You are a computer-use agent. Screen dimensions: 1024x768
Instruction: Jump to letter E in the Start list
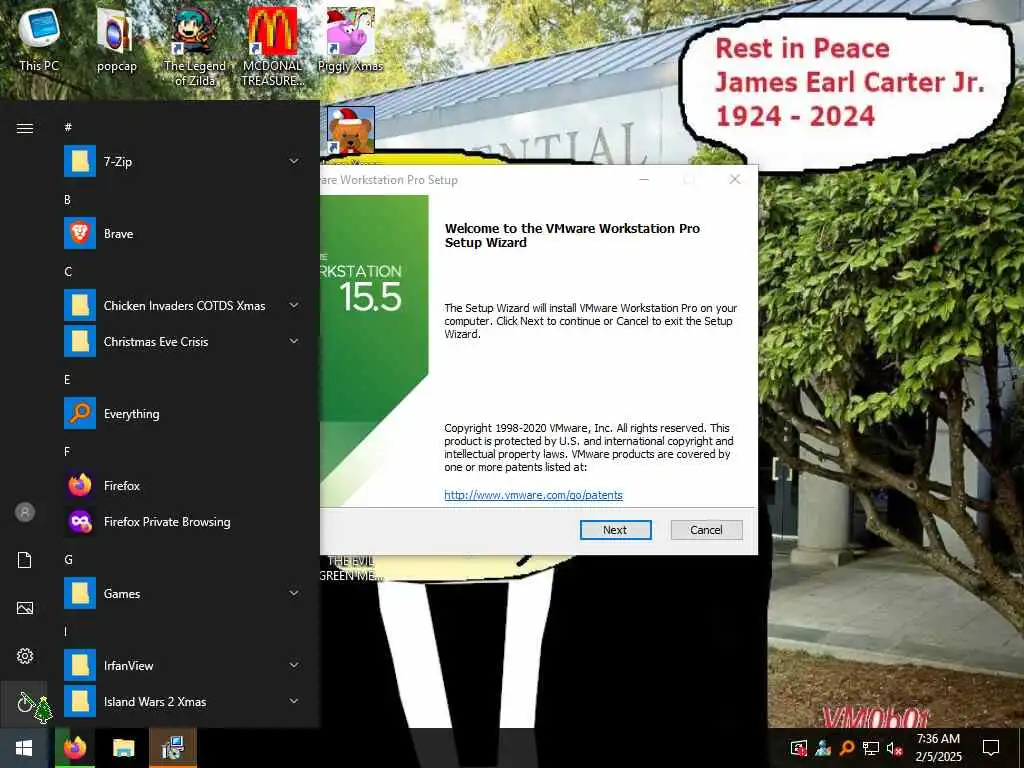pyautogui.click(x=67, y=379)
